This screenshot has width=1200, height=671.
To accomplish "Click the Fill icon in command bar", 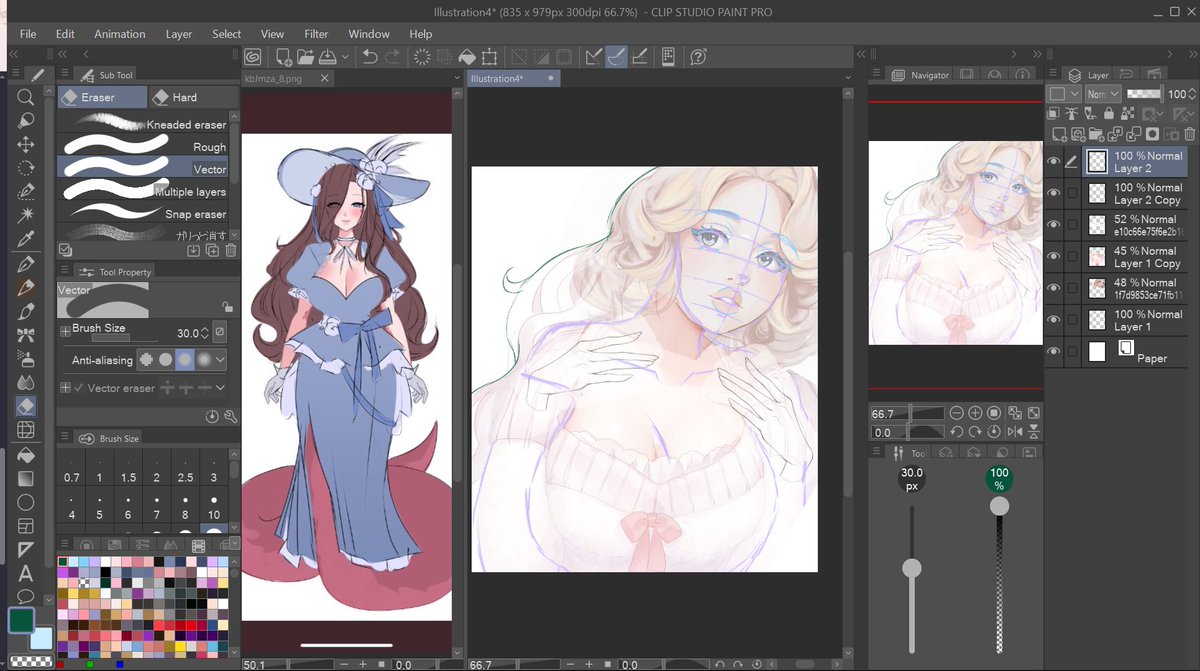I will point(467,57).
